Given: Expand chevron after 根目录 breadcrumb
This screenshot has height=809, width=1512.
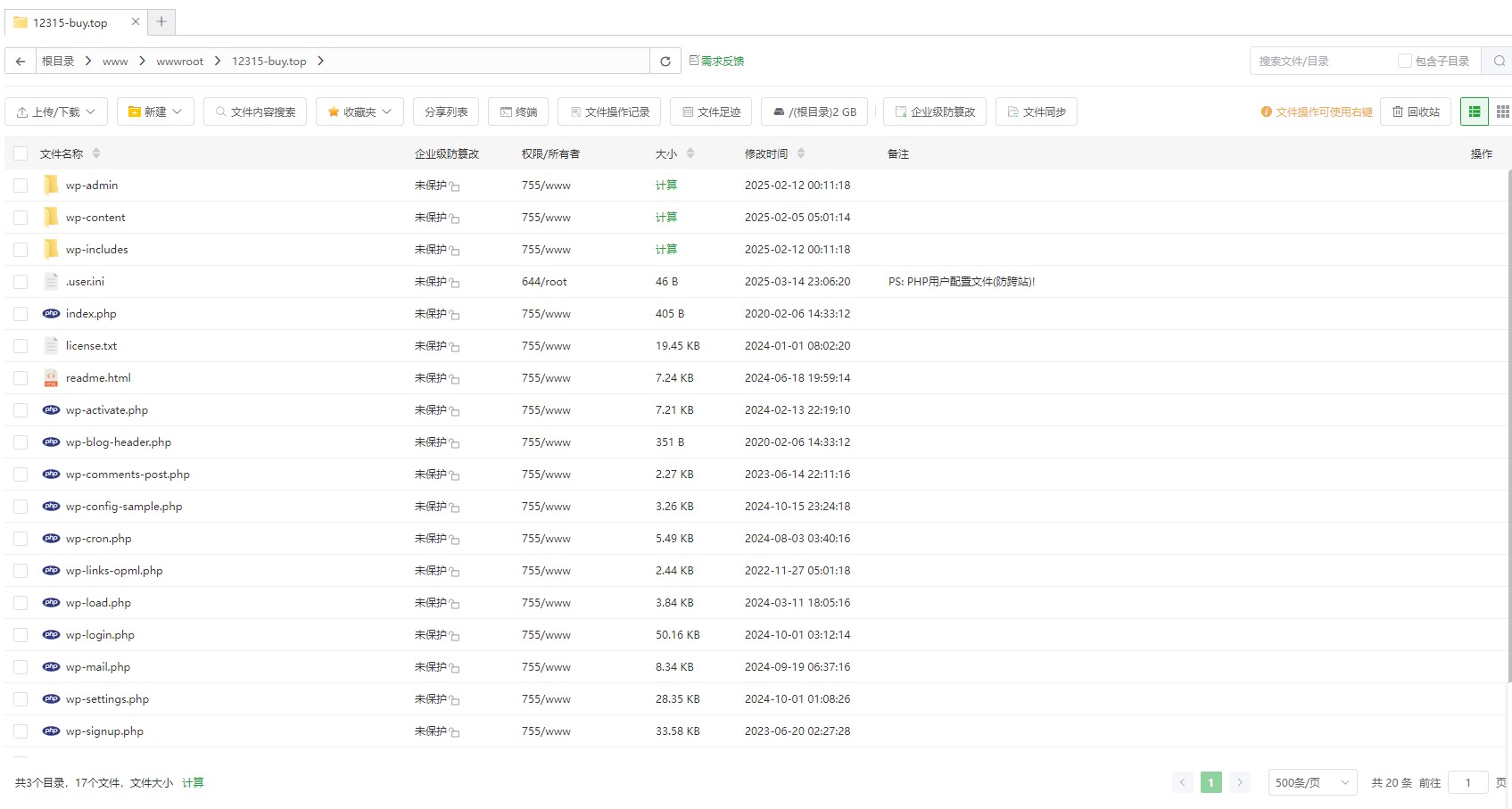Looking at the screenshot, I should click(88, 61).
